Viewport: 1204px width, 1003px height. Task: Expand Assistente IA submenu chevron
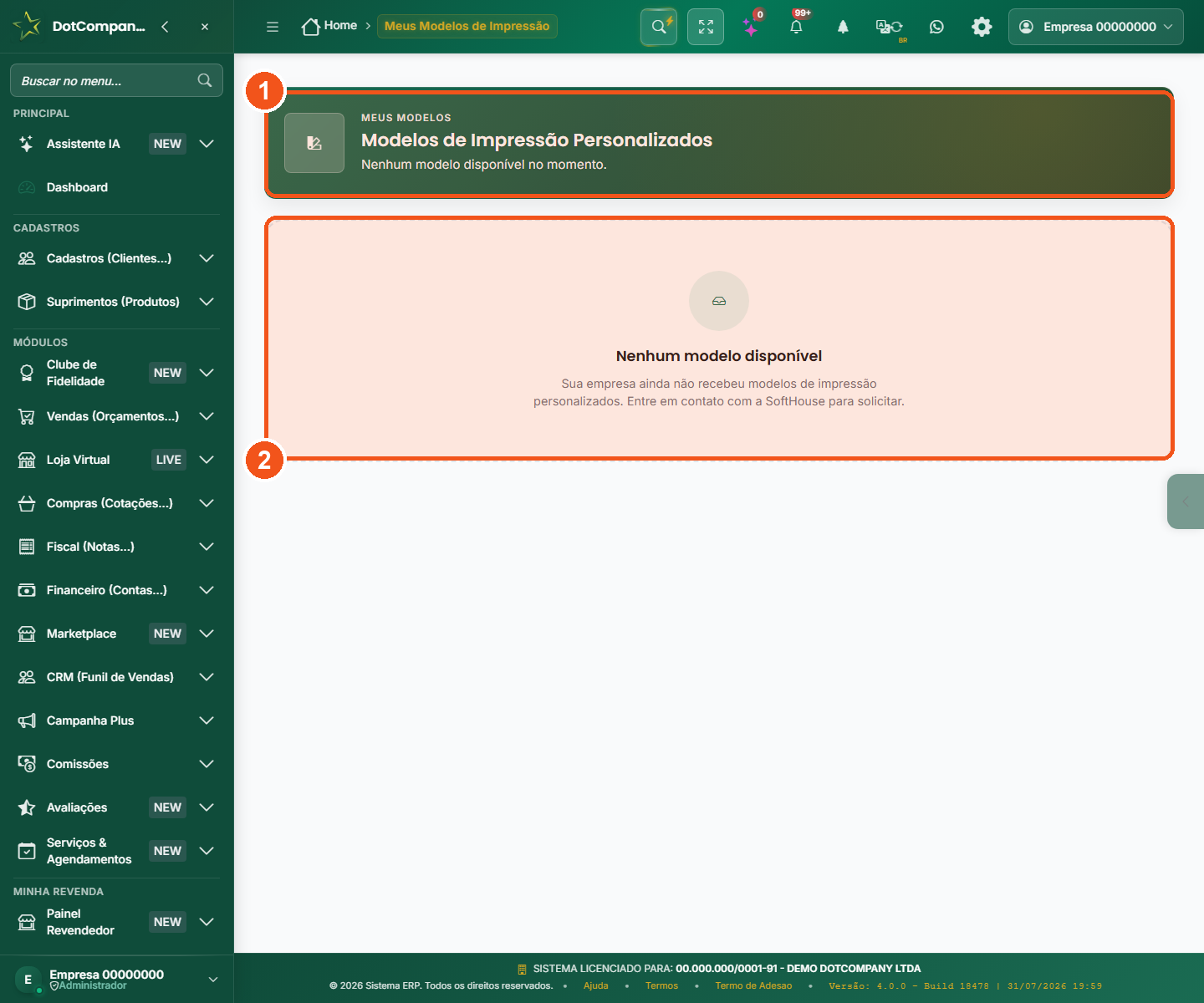[x=207, y=144]
